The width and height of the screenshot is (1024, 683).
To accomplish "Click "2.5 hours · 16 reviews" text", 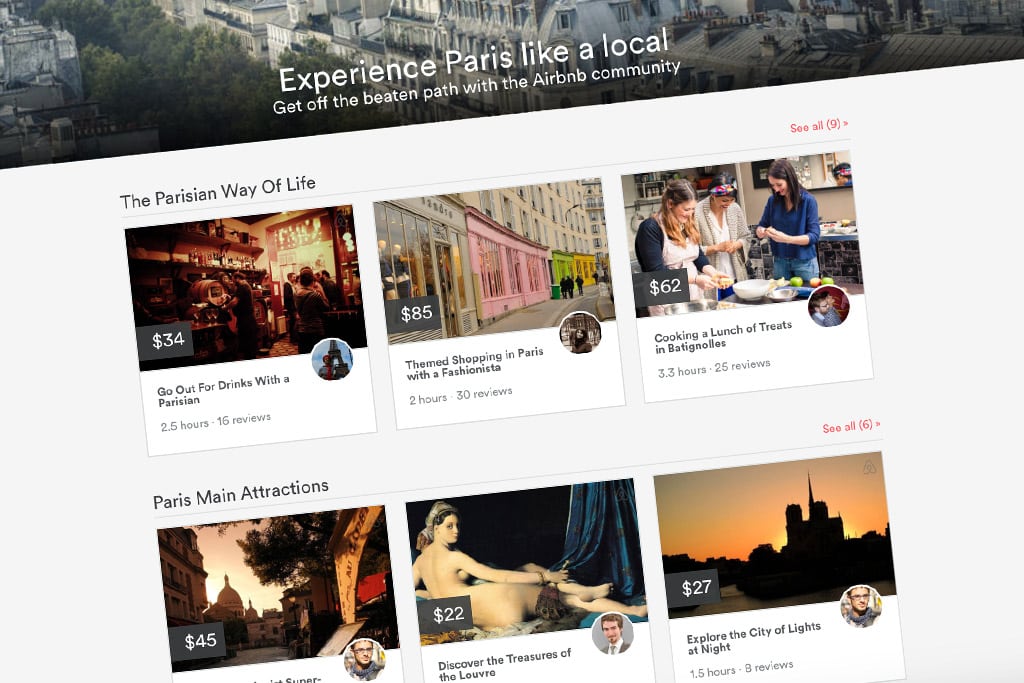I will click(x=216, y=422).
